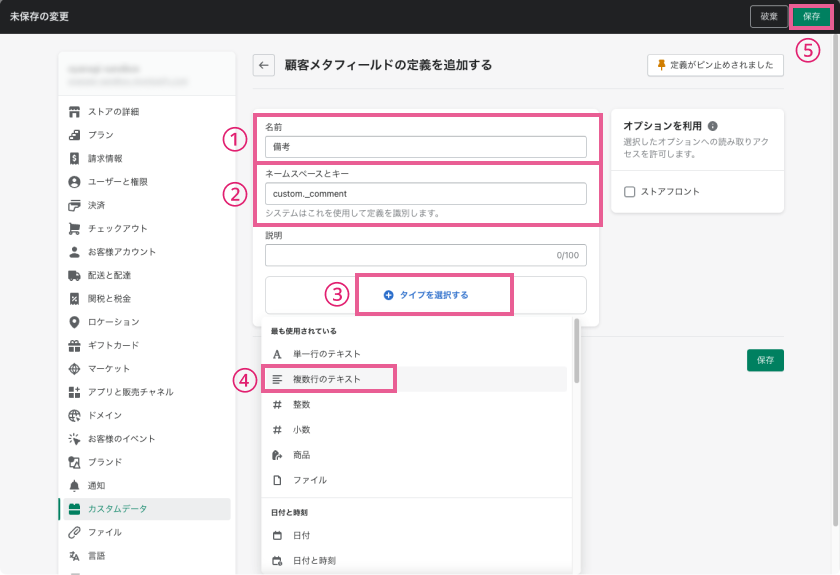Click the back arrow beside page title

(x=264, y=65)
